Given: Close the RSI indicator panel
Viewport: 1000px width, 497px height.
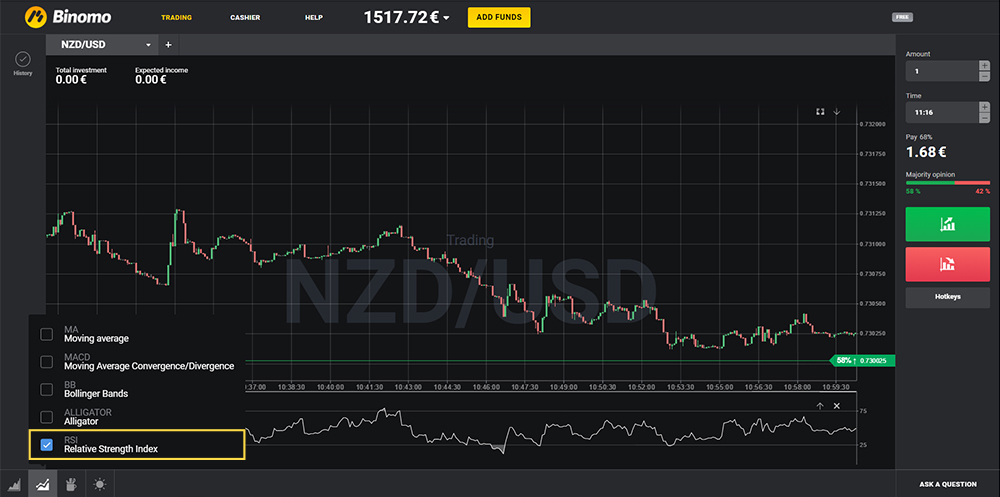Looking at the screenshot, I should click(836, 406).
